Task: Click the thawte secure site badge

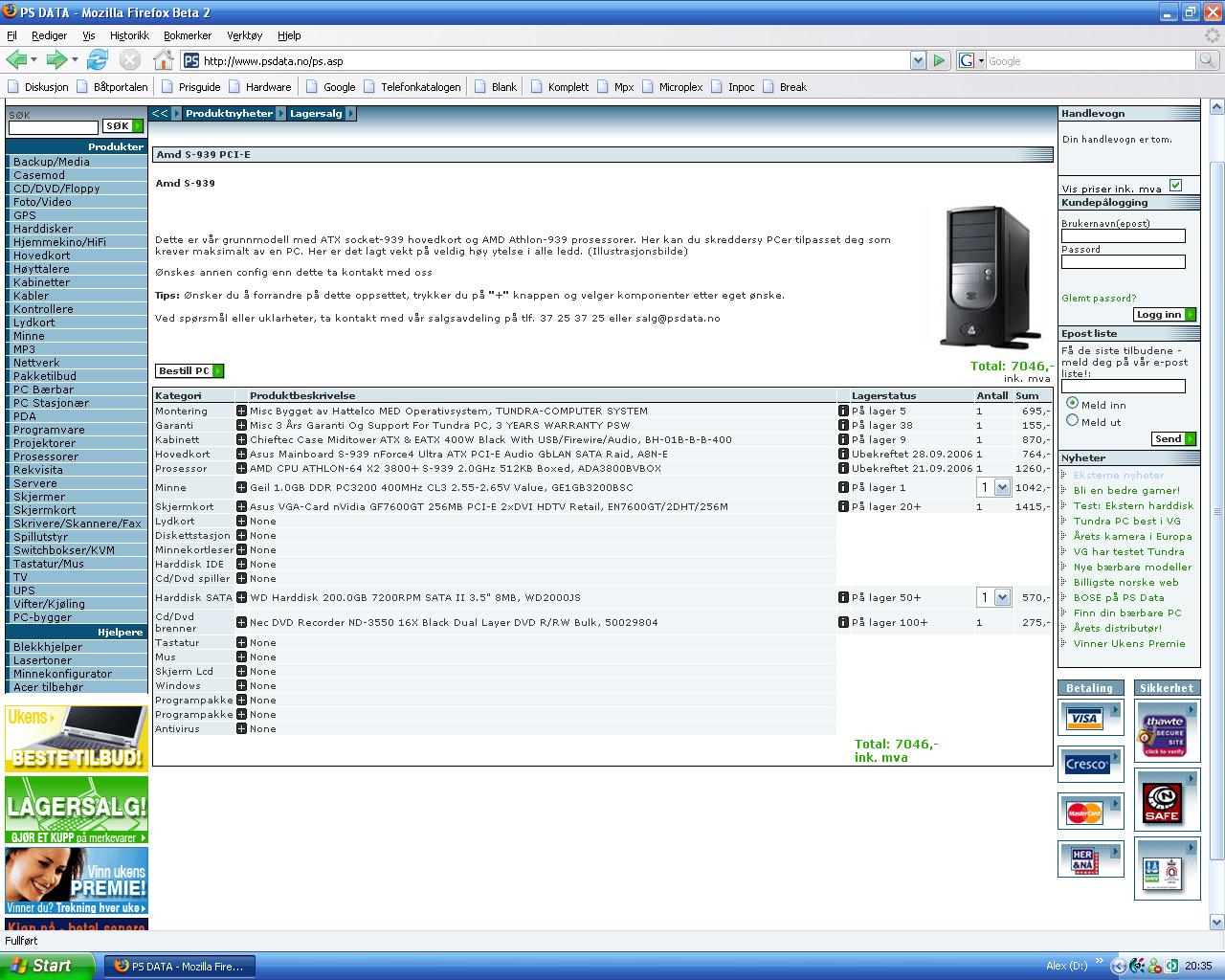Action: [x=1166, y=732]
